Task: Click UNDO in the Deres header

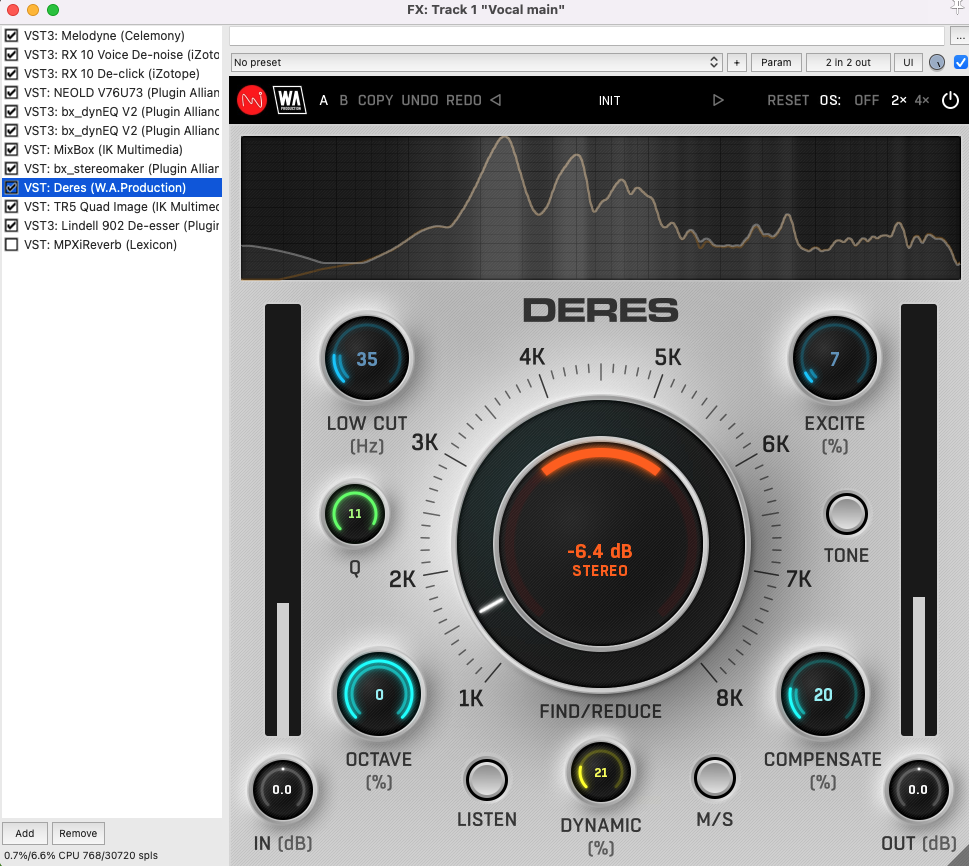Action: click(420, 100)
